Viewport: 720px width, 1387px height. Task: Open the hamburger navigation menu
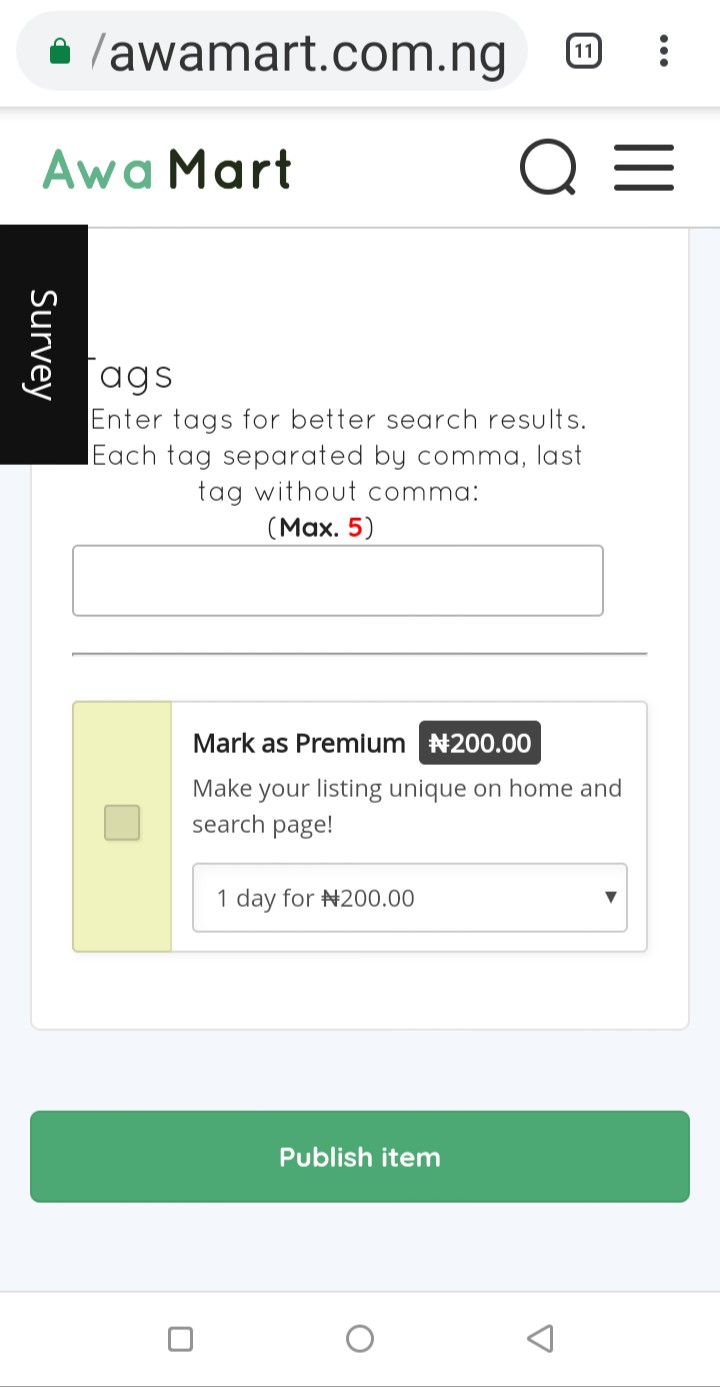pos(643,168)
